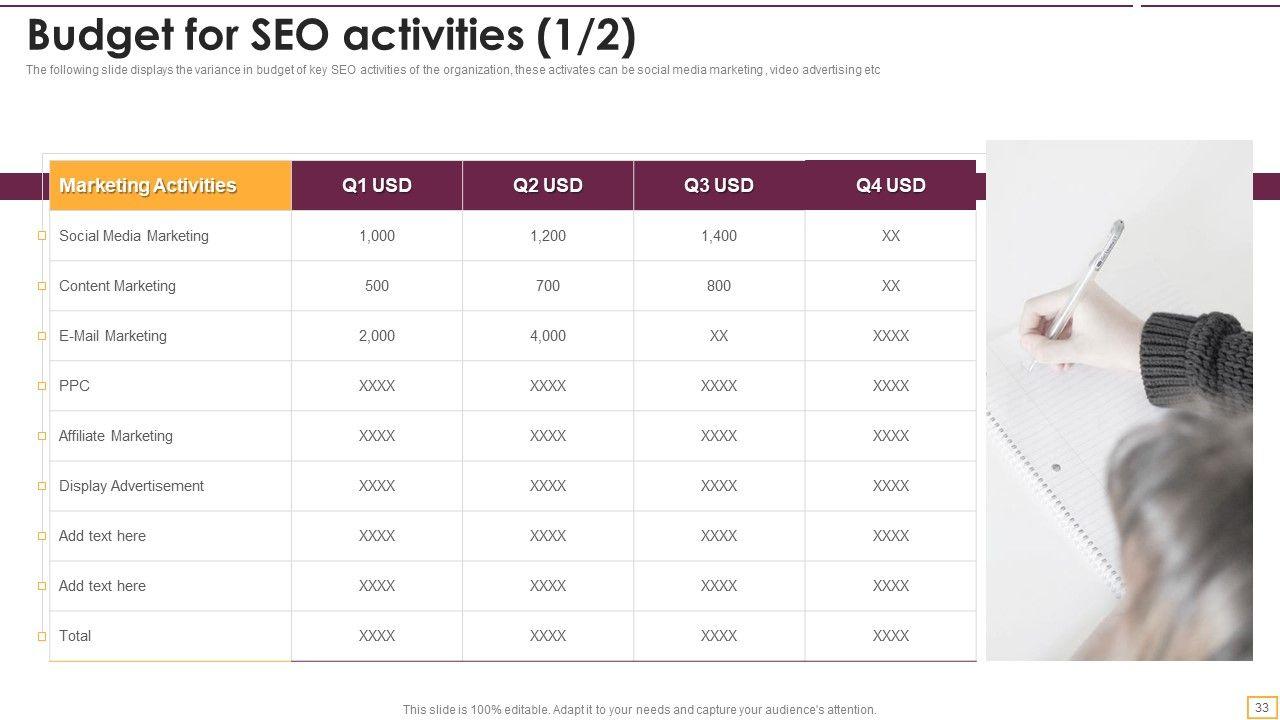
Task: Select the Q2 USD column header
Action: click(548, 186)
